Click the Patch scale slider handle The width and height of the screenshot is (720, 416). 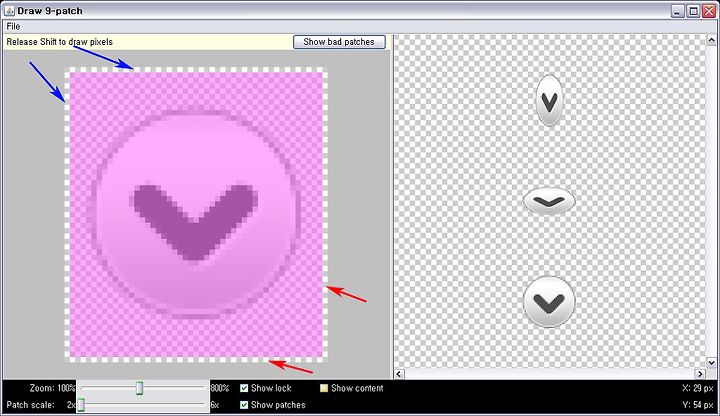(81, 405)
